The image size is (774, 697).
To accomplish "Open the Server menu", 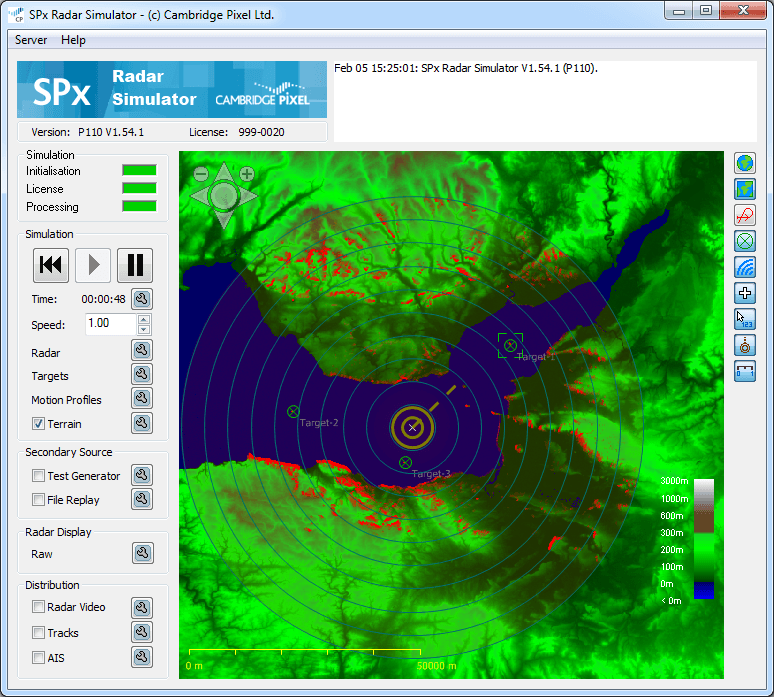I will (31, 40).
